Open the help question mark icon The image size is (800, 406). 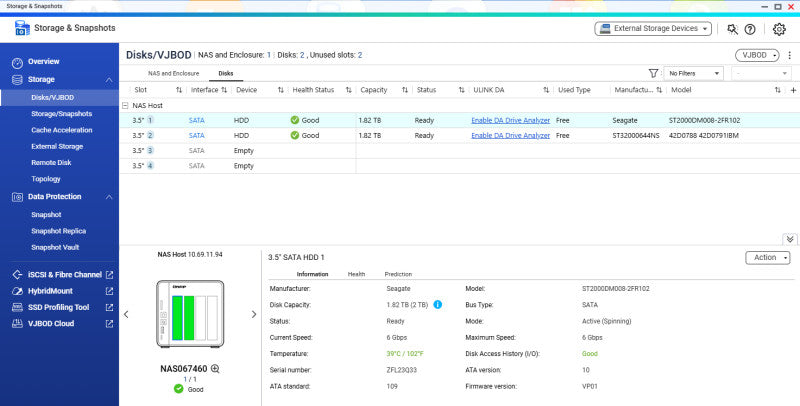click(749, 29)
